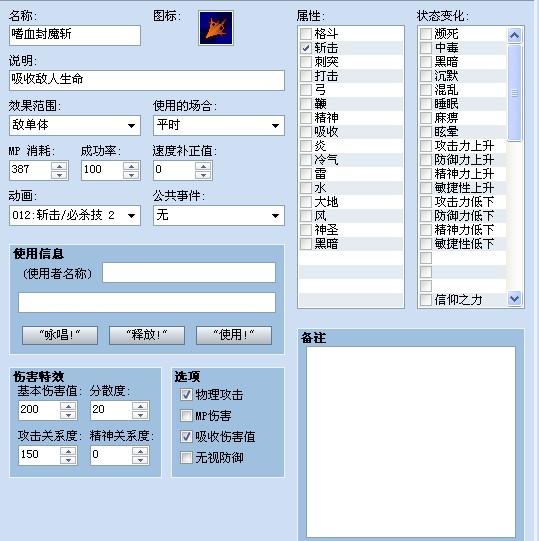Viewport: 539px width, 541px height.
Task: Check the 炎 attribute
Action: click(x=306, y=146)
